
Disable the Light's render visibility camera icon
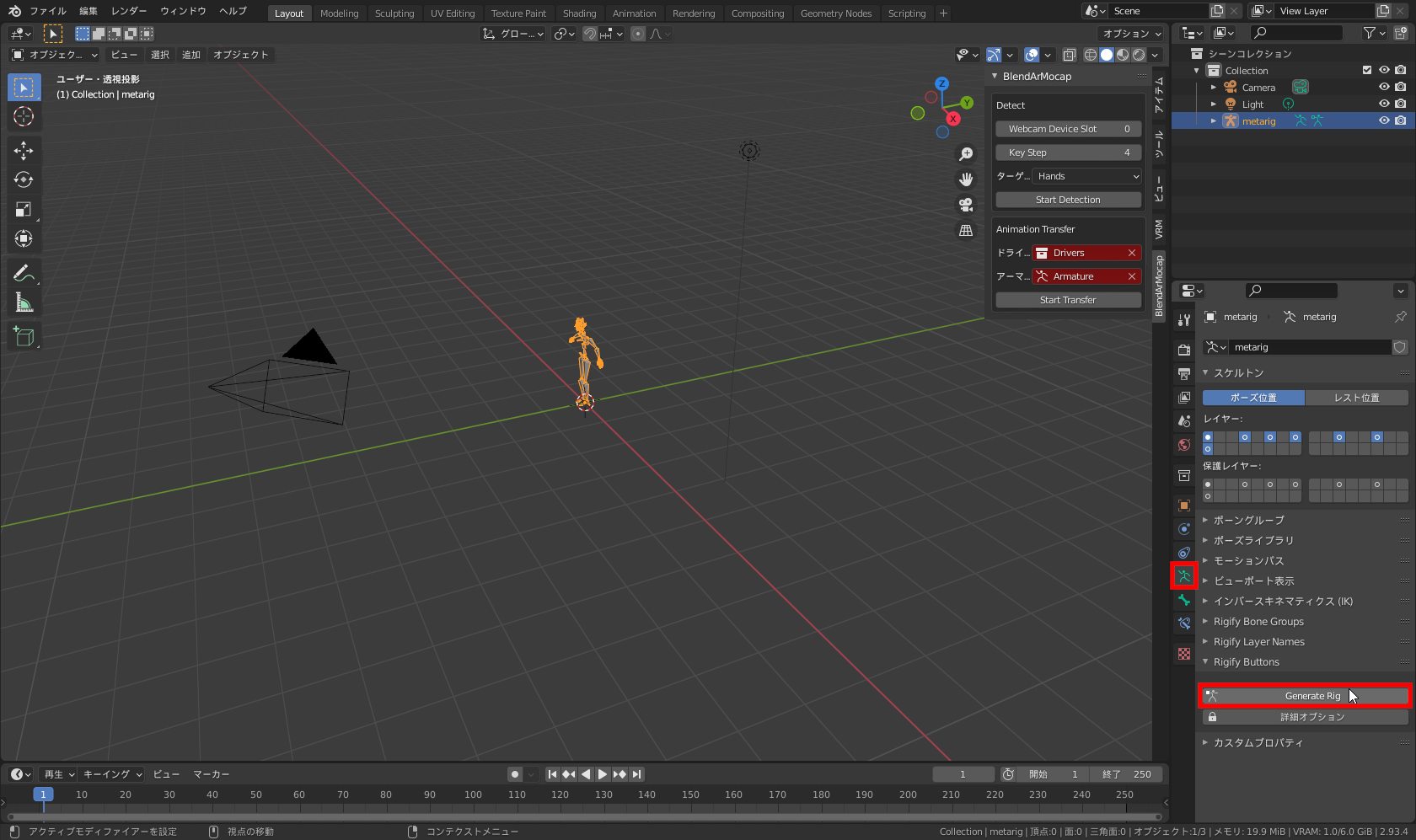(1401, 104)
